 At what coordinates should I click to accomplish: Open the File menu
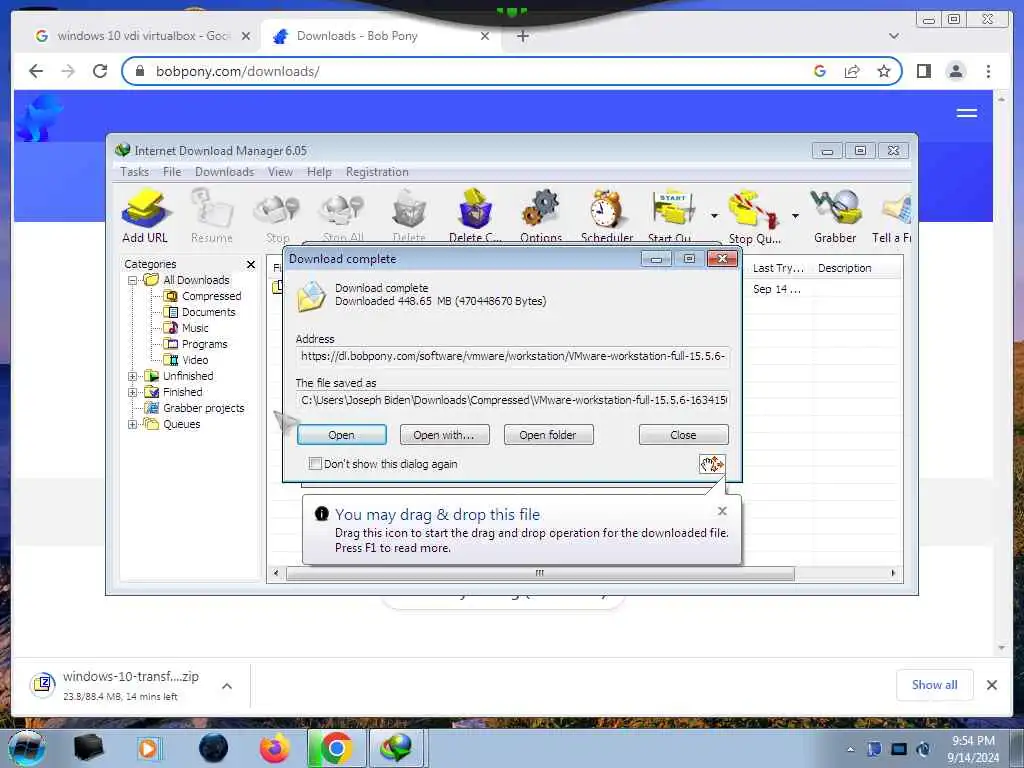coord(172,172)
